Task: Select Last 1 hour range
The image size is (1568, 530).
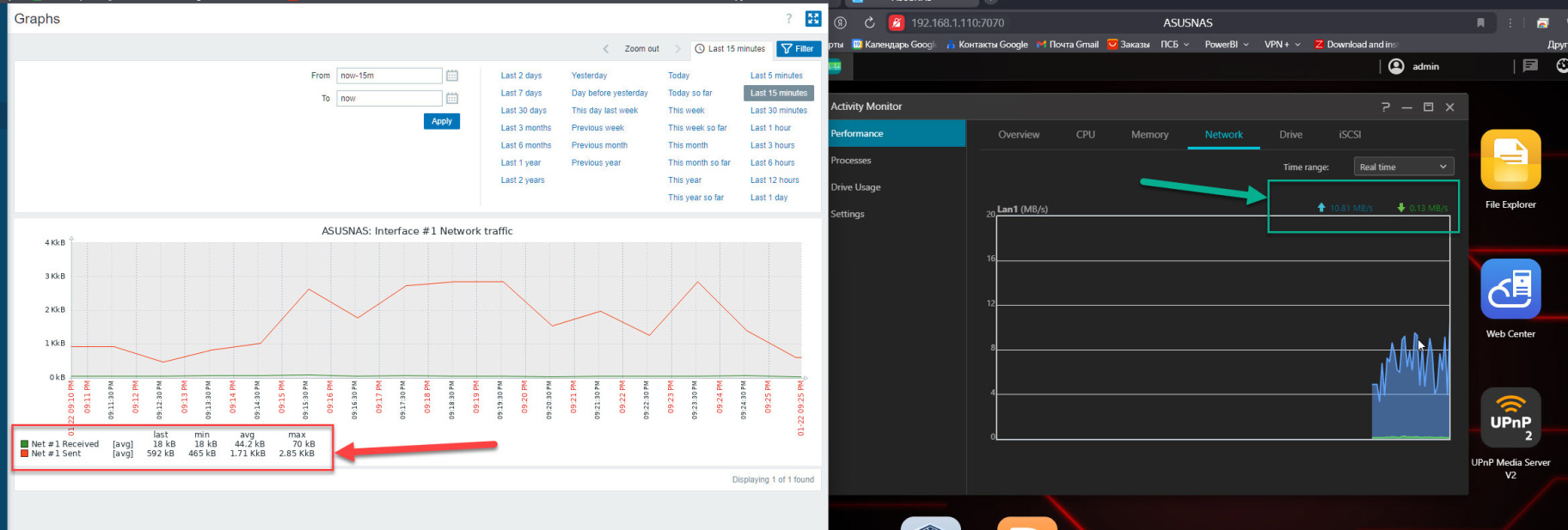Action: (770, 128)
